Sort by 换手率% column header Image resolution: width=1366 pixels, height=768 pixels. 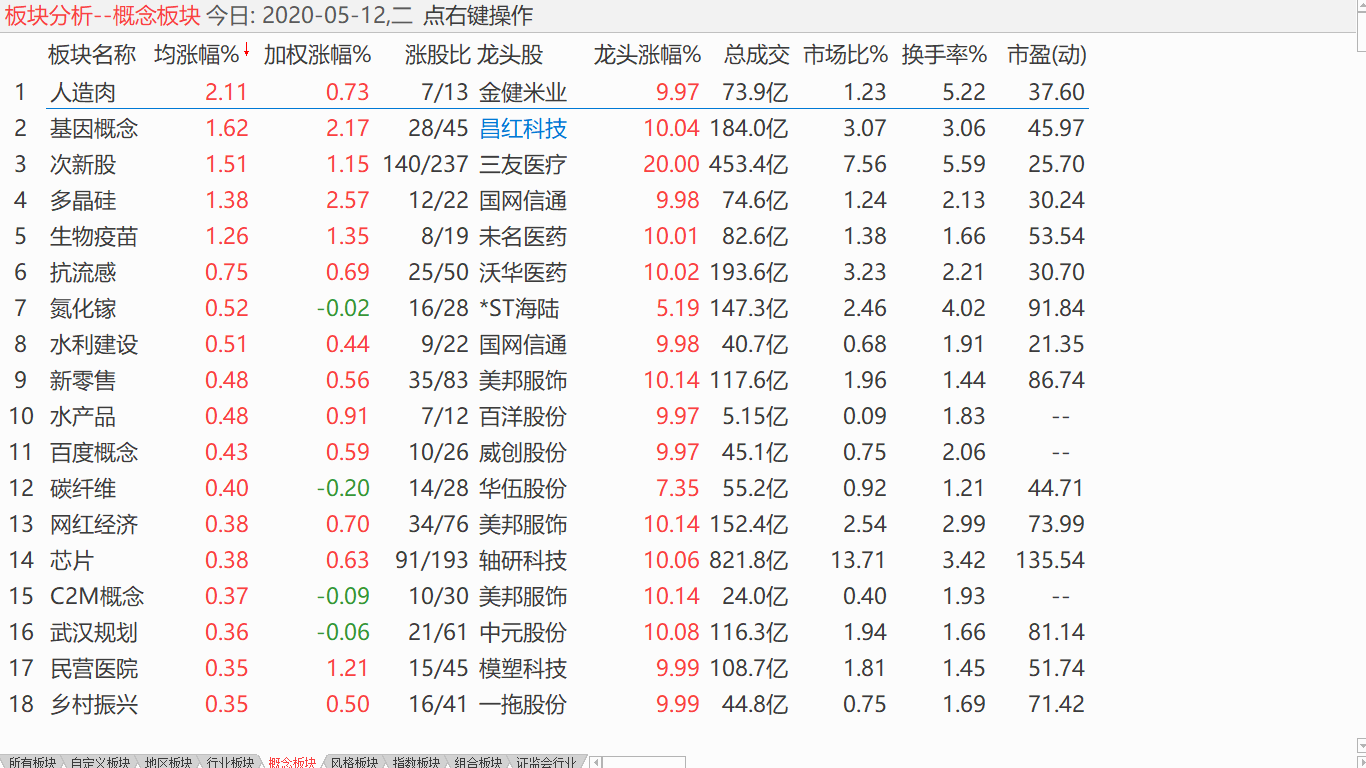point(944,55)
